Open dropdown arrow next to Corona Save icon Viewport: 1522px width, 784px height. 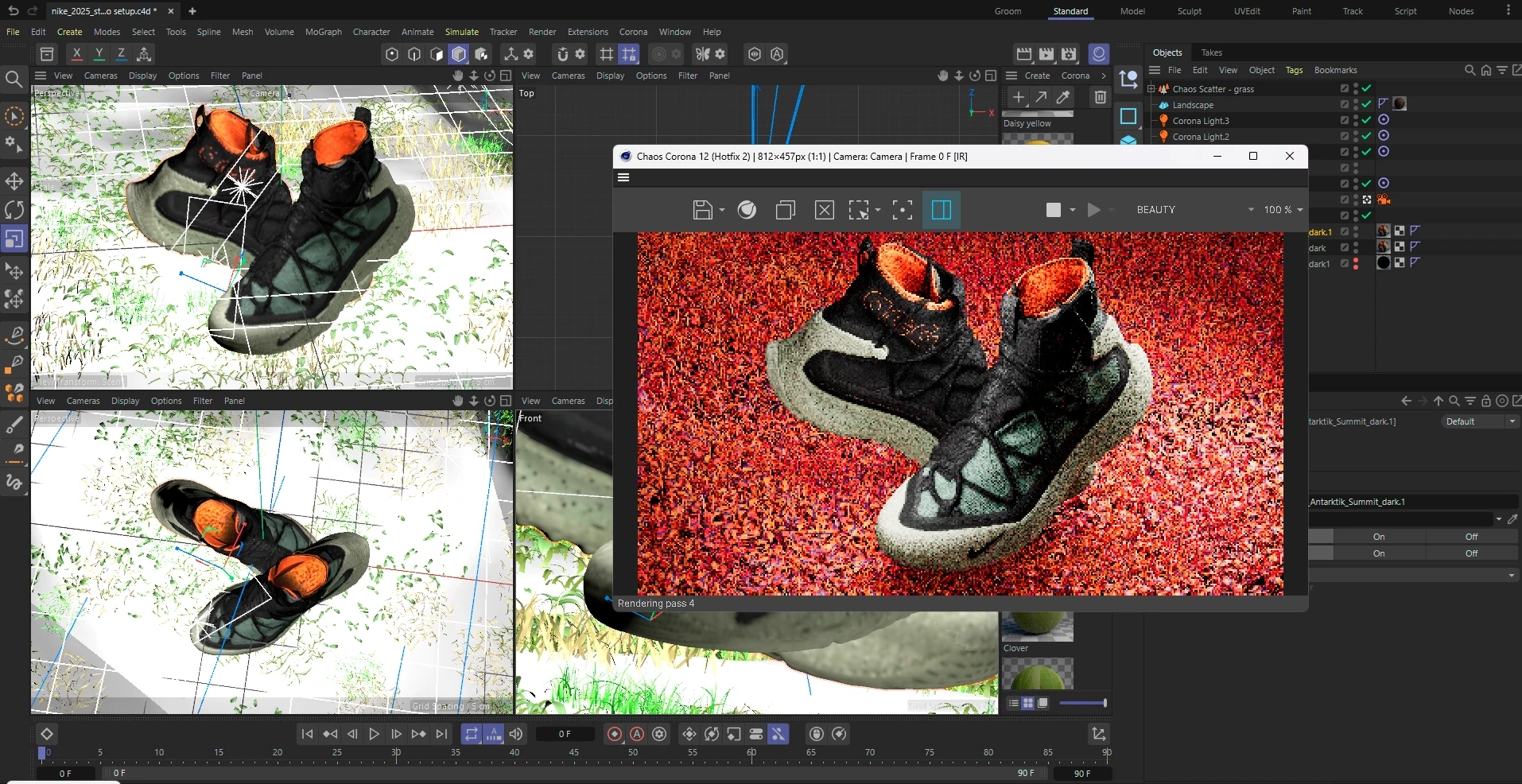coord(722,210)
